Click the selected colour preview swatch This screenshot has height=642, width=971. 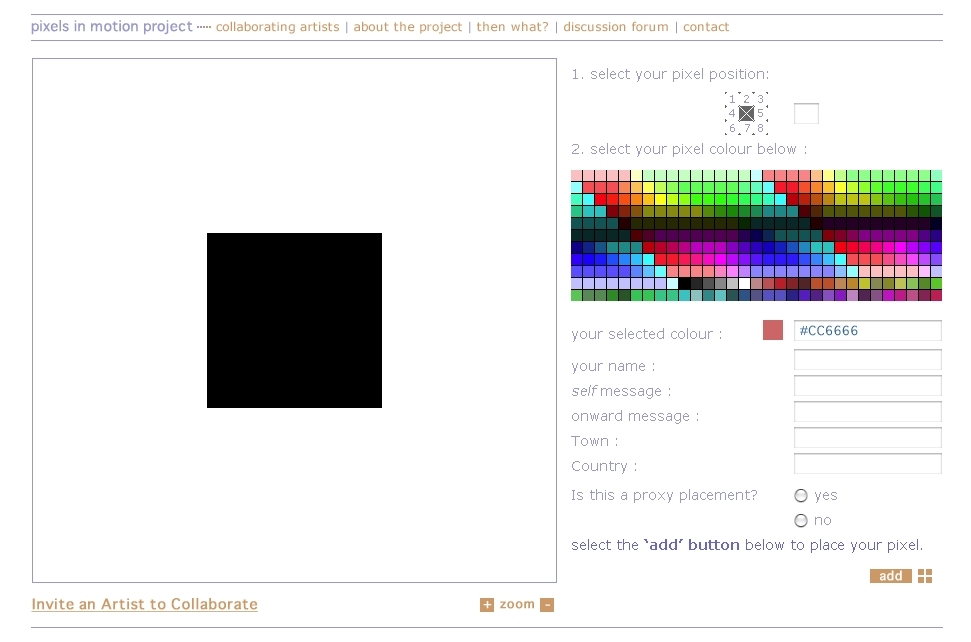click(773, 330)
